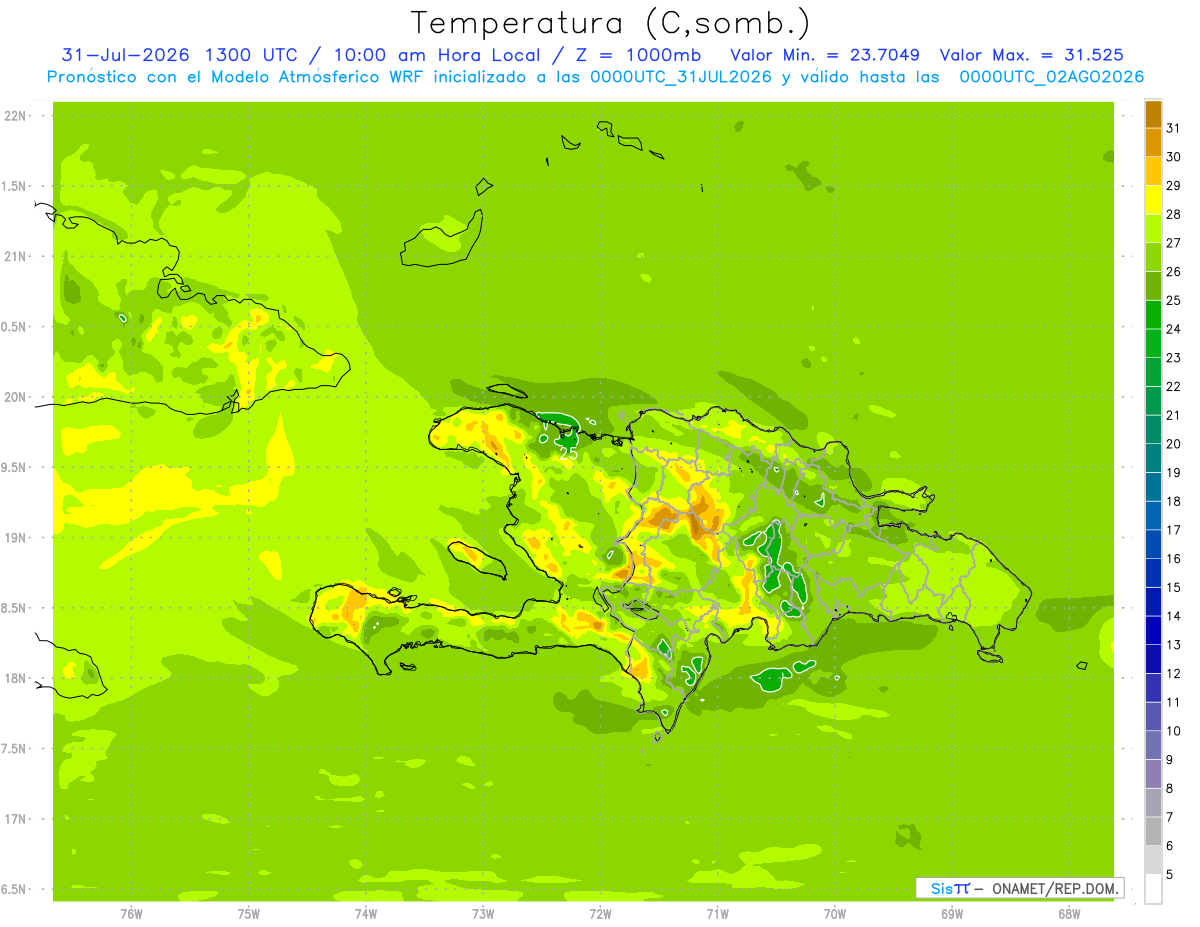
Task: Click the "17N" latitude label
Action: pos(16,819)
